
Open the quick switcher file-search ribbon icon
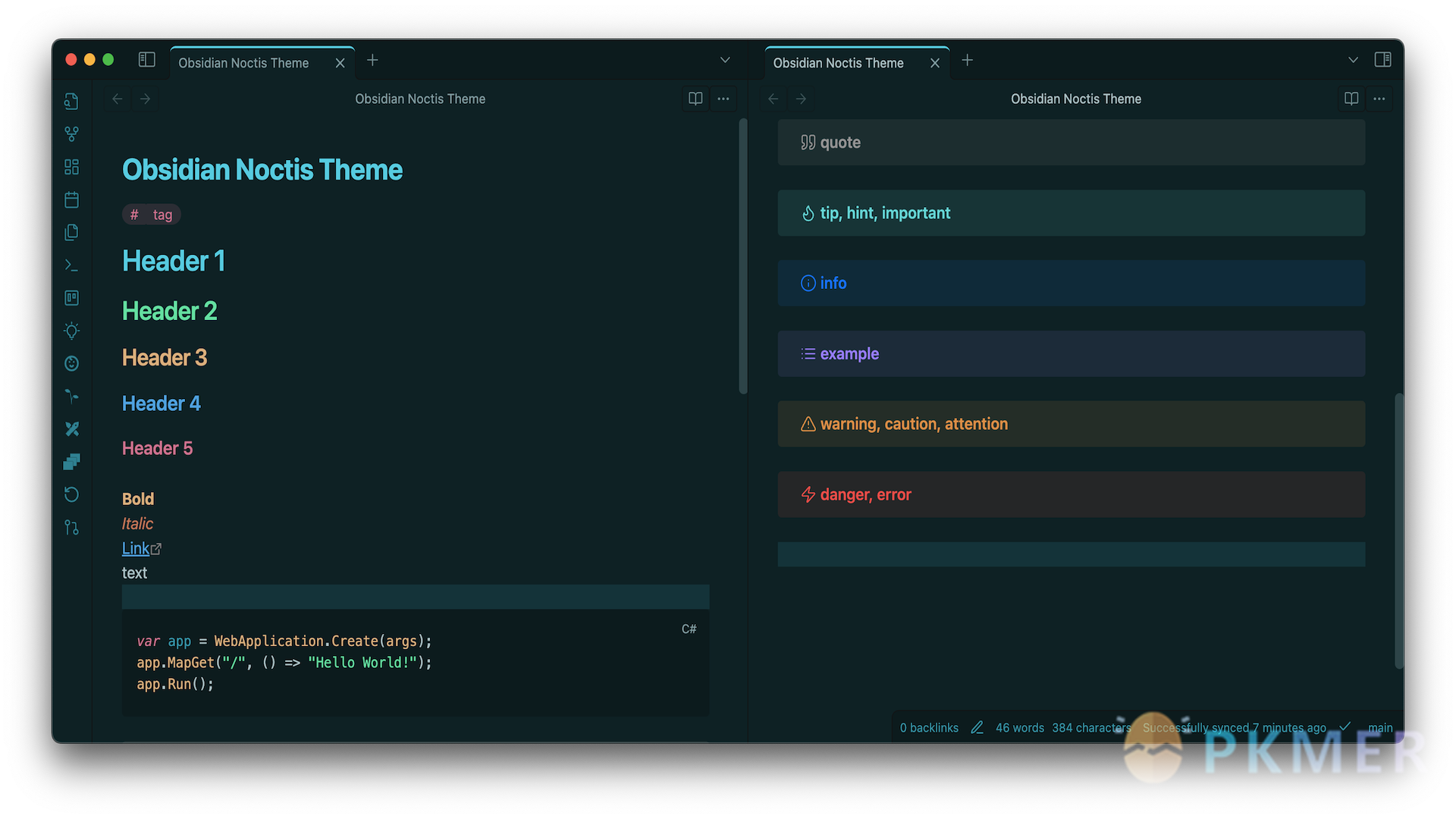(x=72, y=102)
